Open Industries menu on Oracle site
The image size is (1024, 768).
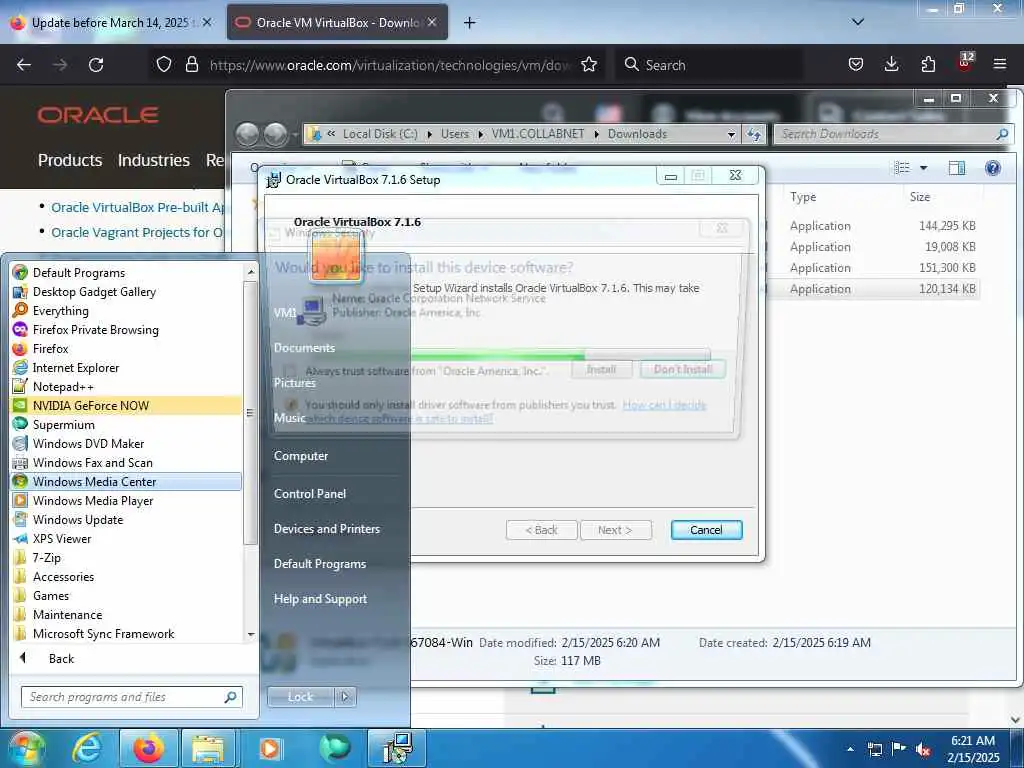click(153, 160)
